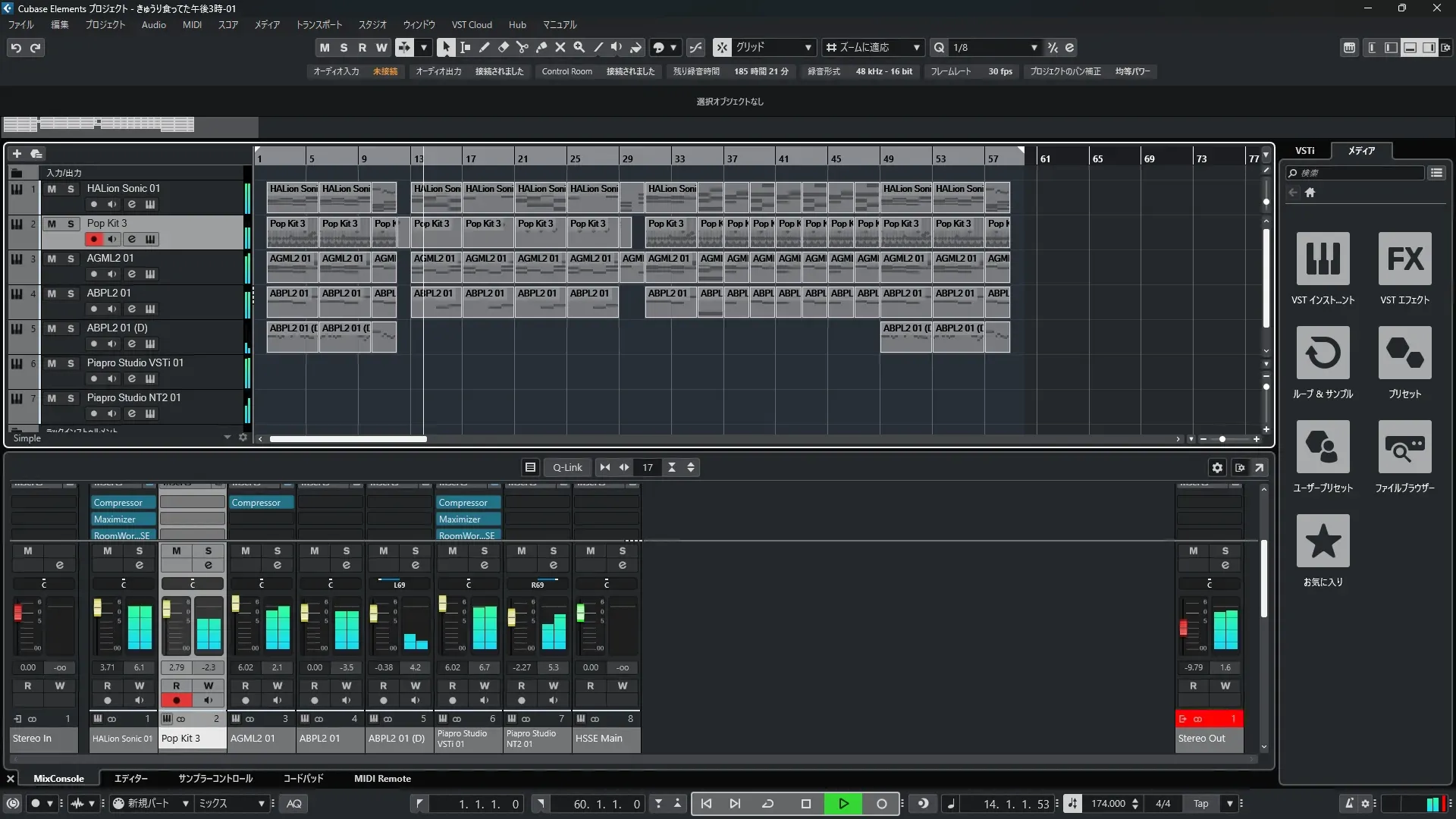Click the add track plus icon
The height and width of the screenshot is (819, 1456).
click(x=17, y=153)
